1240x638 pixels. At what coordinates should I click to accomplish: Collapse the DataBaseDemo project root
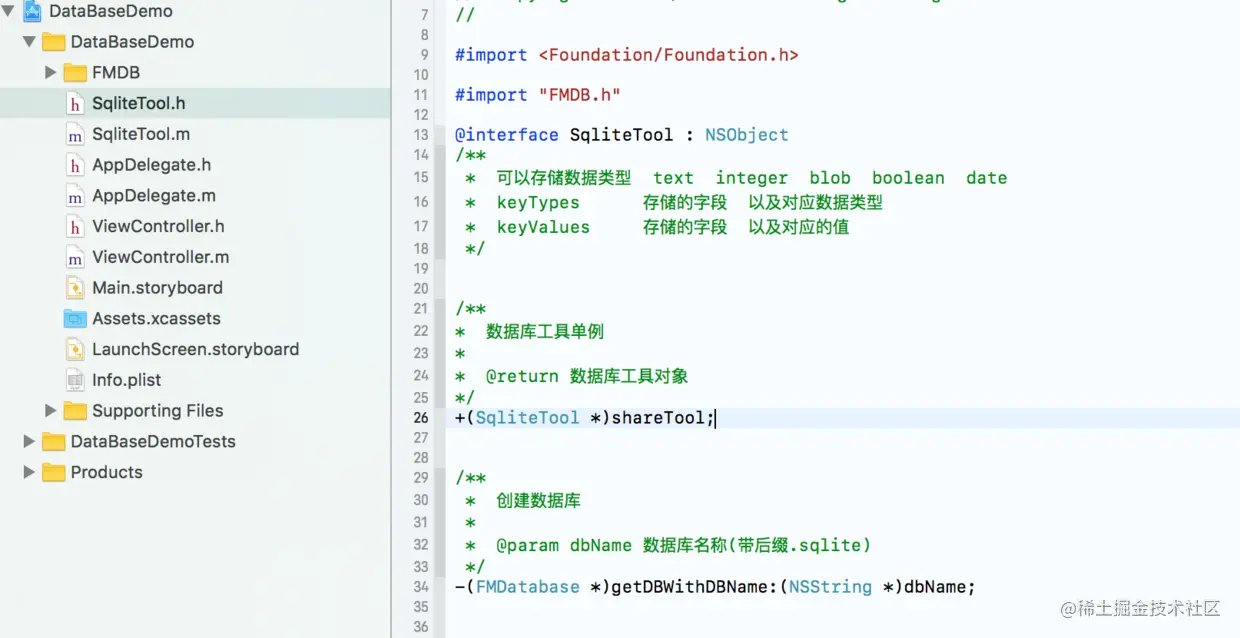click(x=8, y=11)
